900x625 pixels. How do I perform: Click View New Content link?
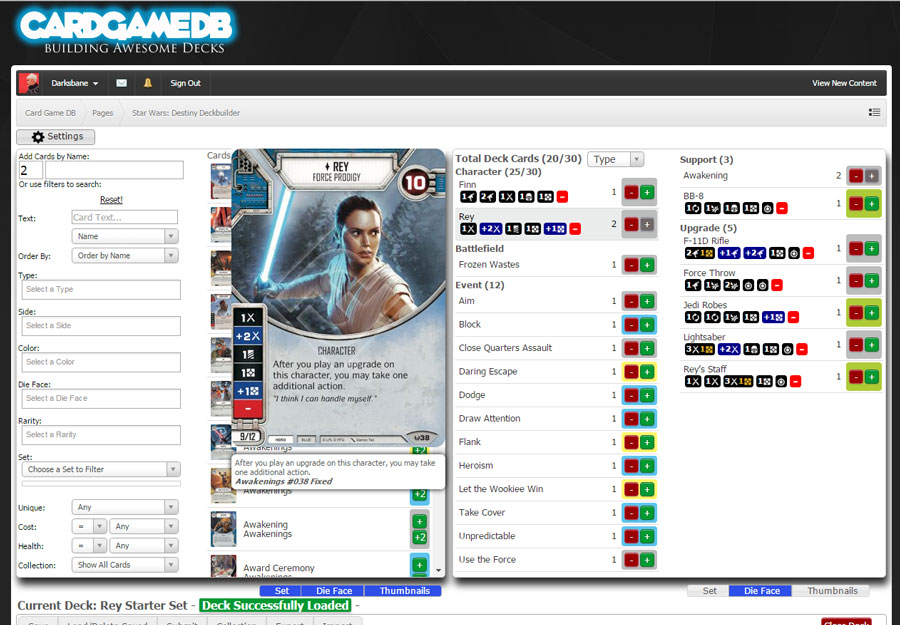click(844, 83)
